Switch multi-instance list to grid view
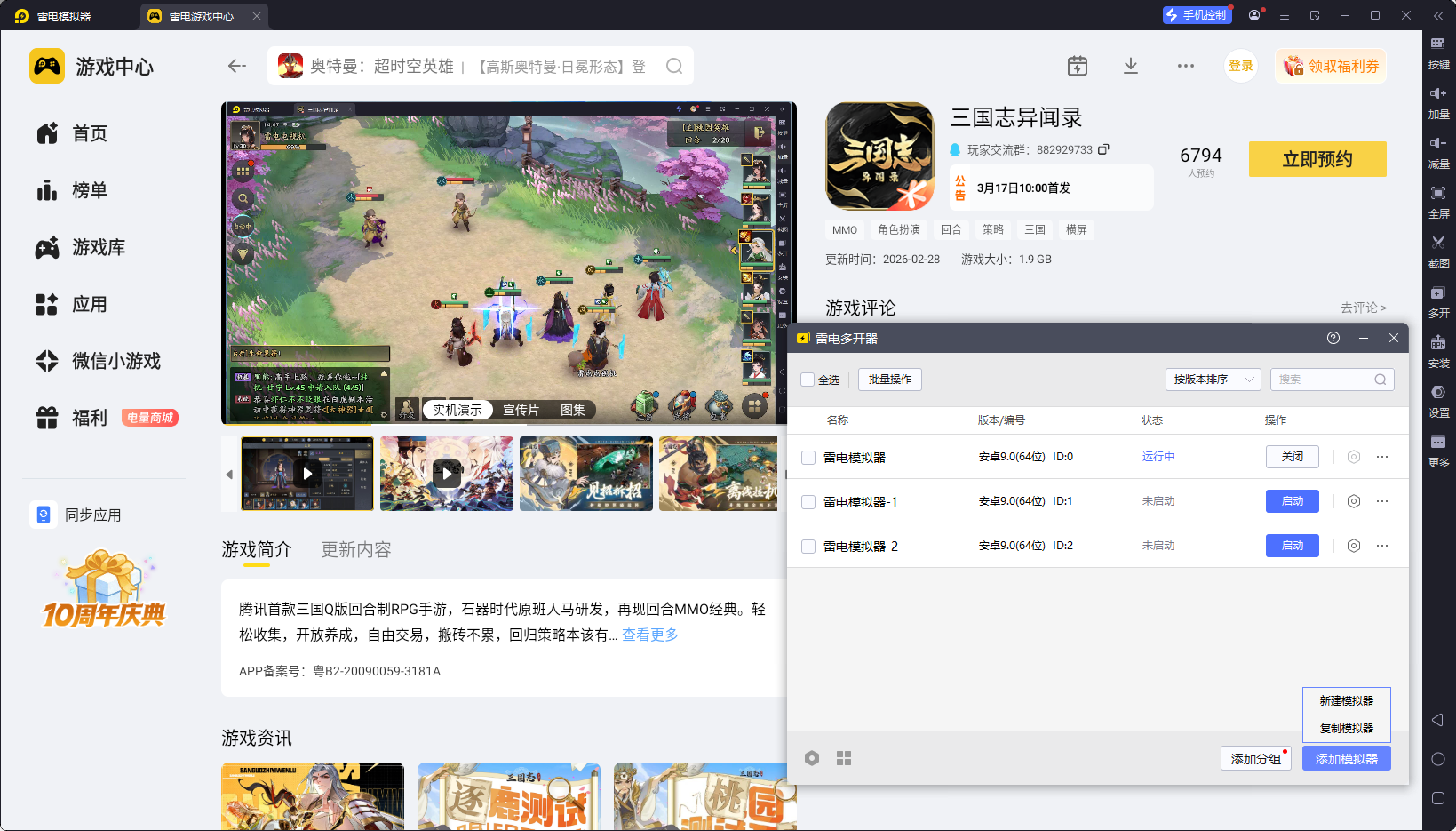1456x831 pixels. point(844,758)
